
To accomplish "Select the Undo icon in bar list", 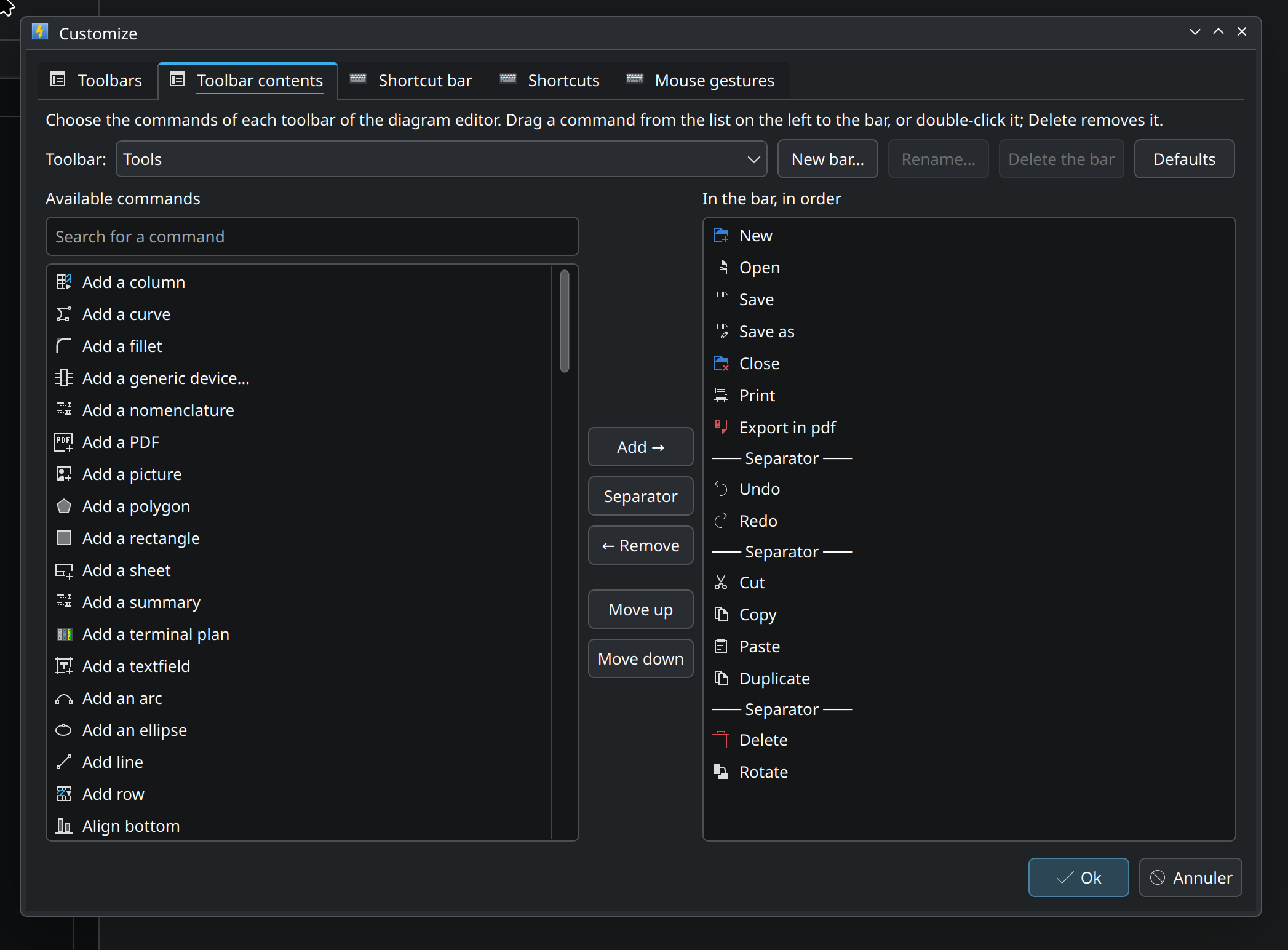I will [x=721, y=489].
